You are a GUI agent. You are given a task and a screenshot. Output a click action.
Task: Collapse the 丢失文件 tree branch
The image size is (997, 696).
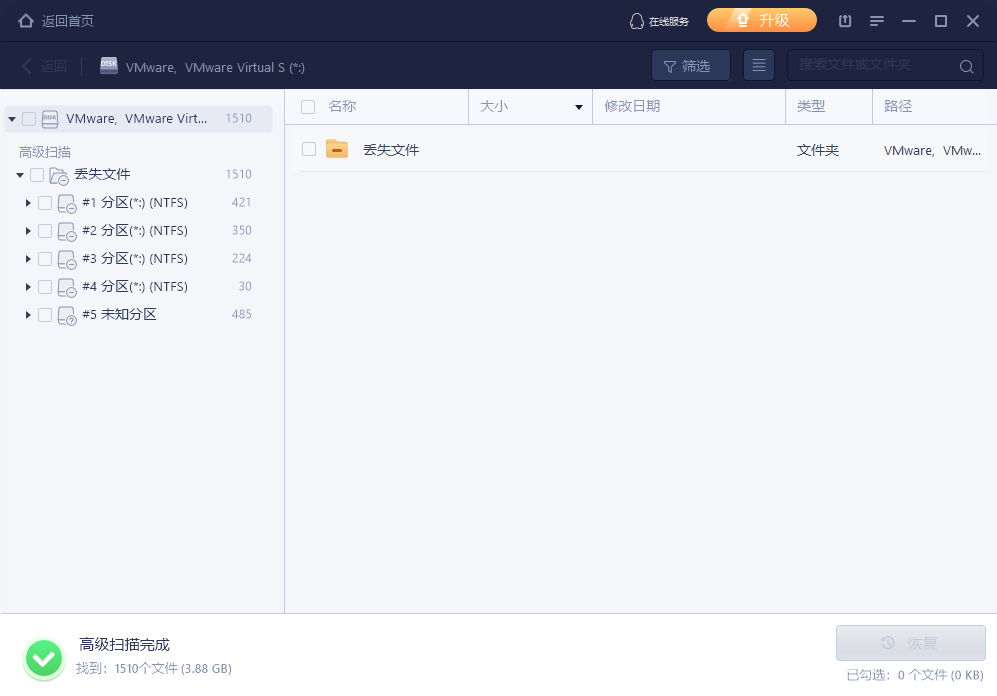[x=20, y=174]
